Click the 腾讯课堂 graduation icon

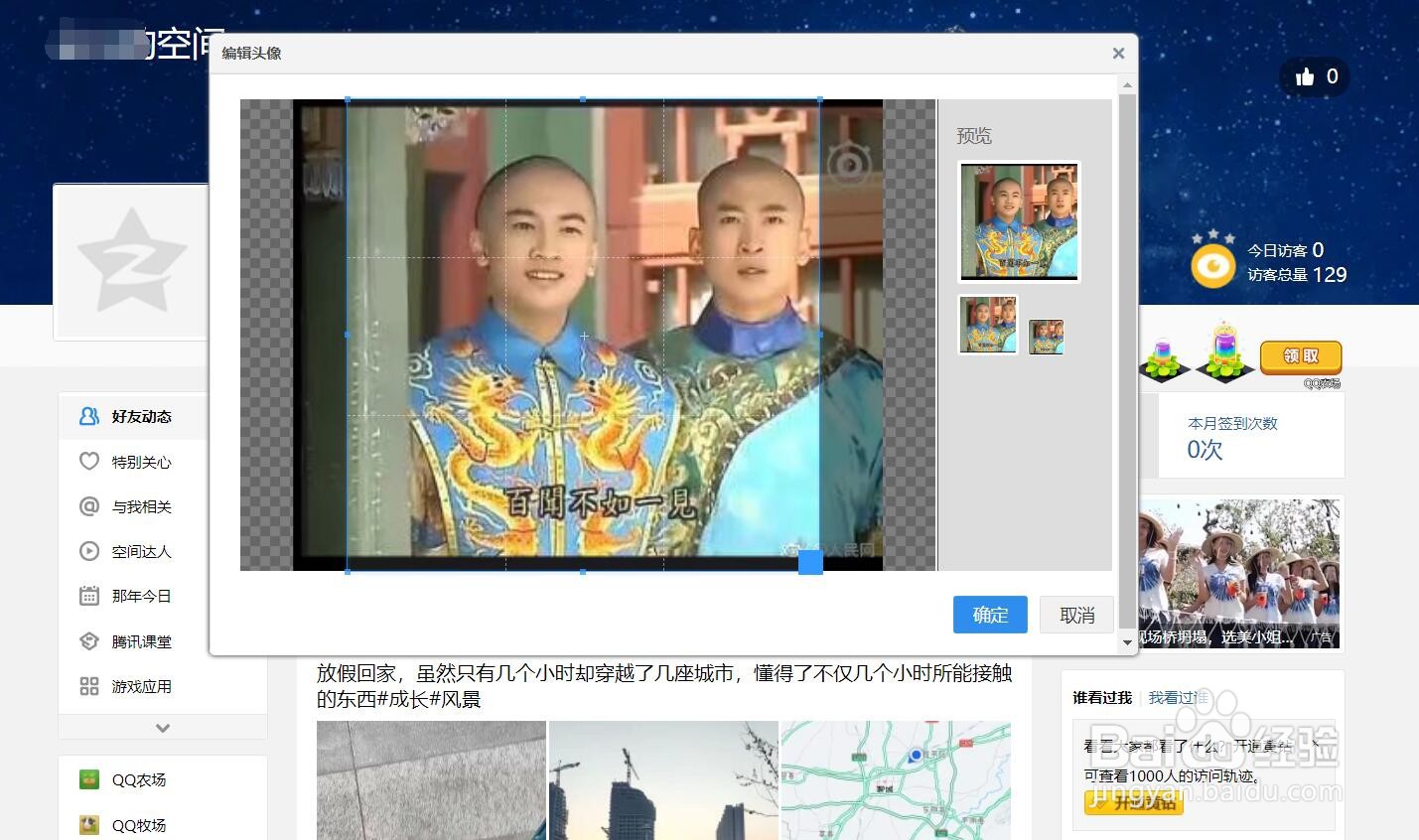tap(89, 640)
